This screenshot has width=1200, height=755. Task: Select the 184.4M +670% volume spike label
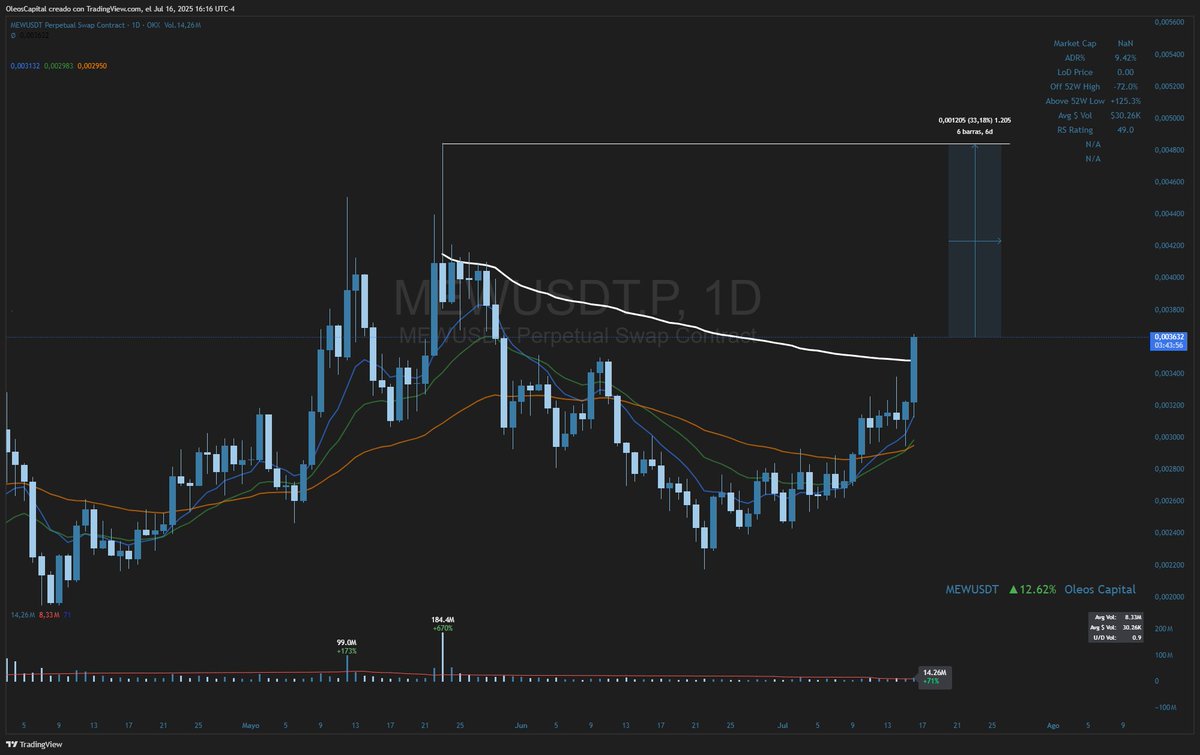click(441, 623)
